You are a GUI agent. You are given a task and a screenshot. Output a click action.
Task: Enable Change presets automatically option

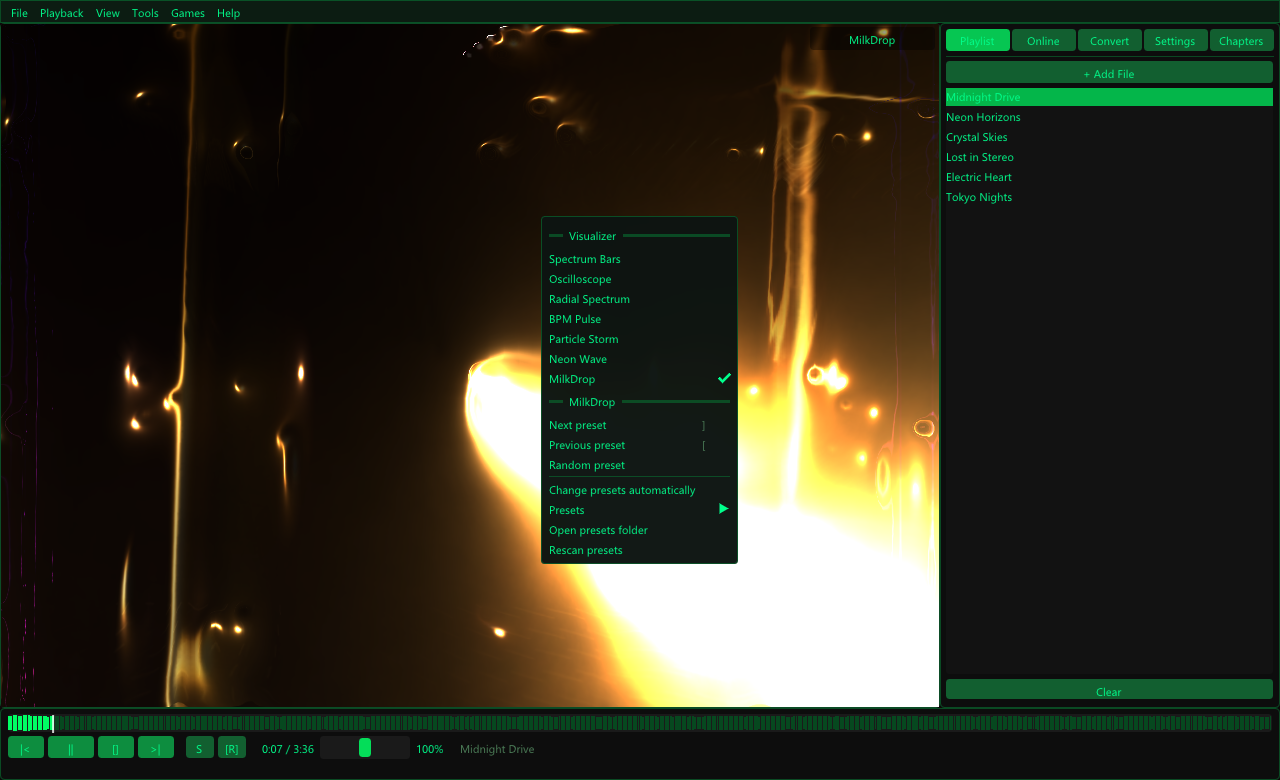(639, 490)
